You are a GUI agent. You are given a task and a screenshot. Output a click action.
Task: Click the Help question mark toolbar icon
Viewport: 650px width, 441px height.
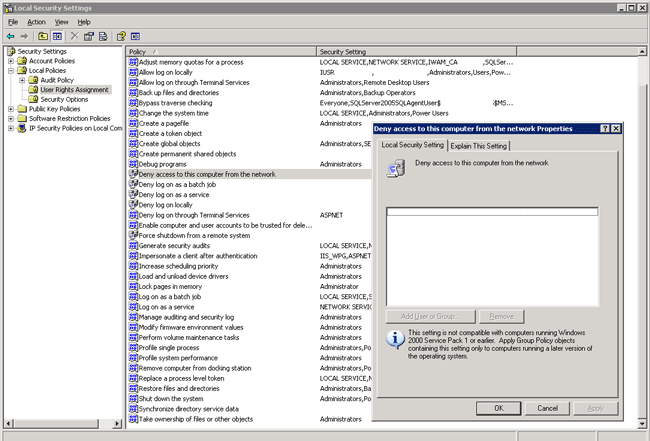tap(121, 36)
